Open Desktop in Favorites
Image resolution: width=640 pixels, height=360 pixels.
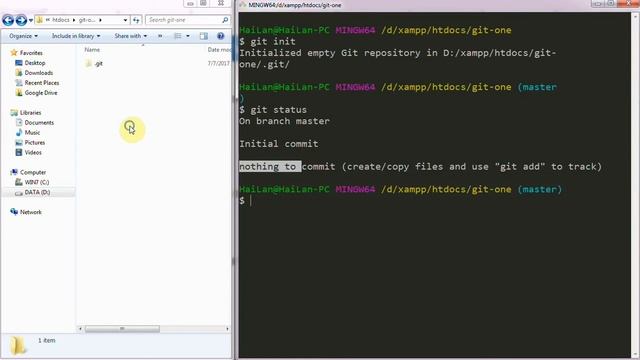click(x=35, y=63)
